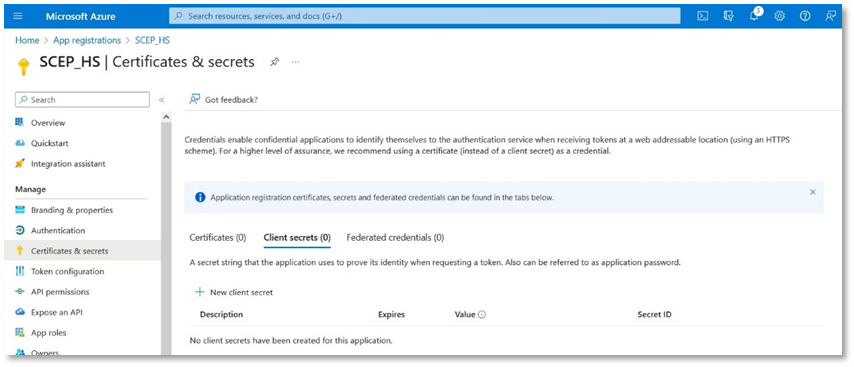Dismiss the information banner
The width and height of the screenshot is (854, 367).
coord(813,192)
